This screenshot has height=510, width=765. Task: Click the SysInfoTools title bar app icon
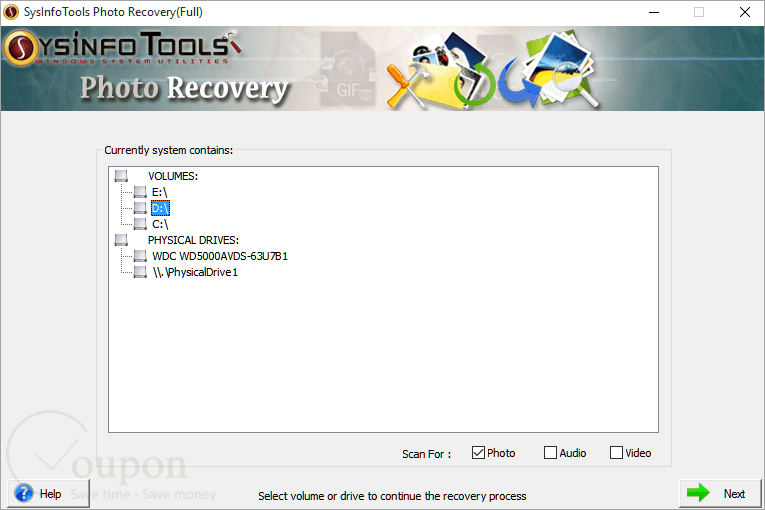[x=11, y=12]
